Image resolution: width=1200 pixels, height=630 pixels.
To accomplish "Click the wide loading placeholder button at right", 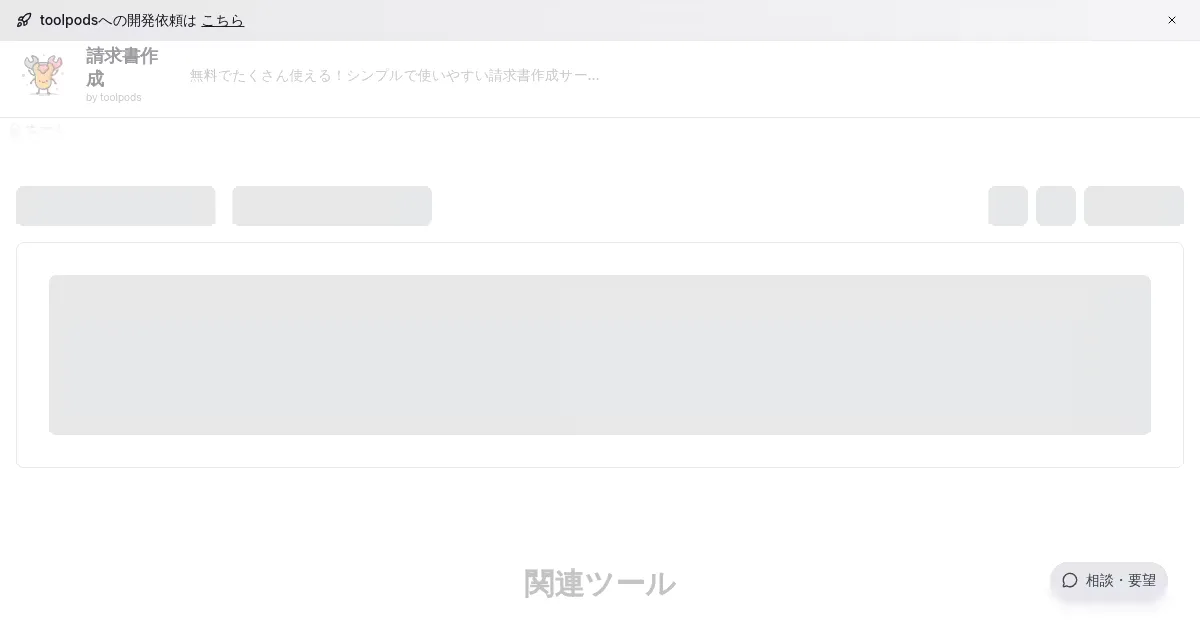I will 1134,206.
